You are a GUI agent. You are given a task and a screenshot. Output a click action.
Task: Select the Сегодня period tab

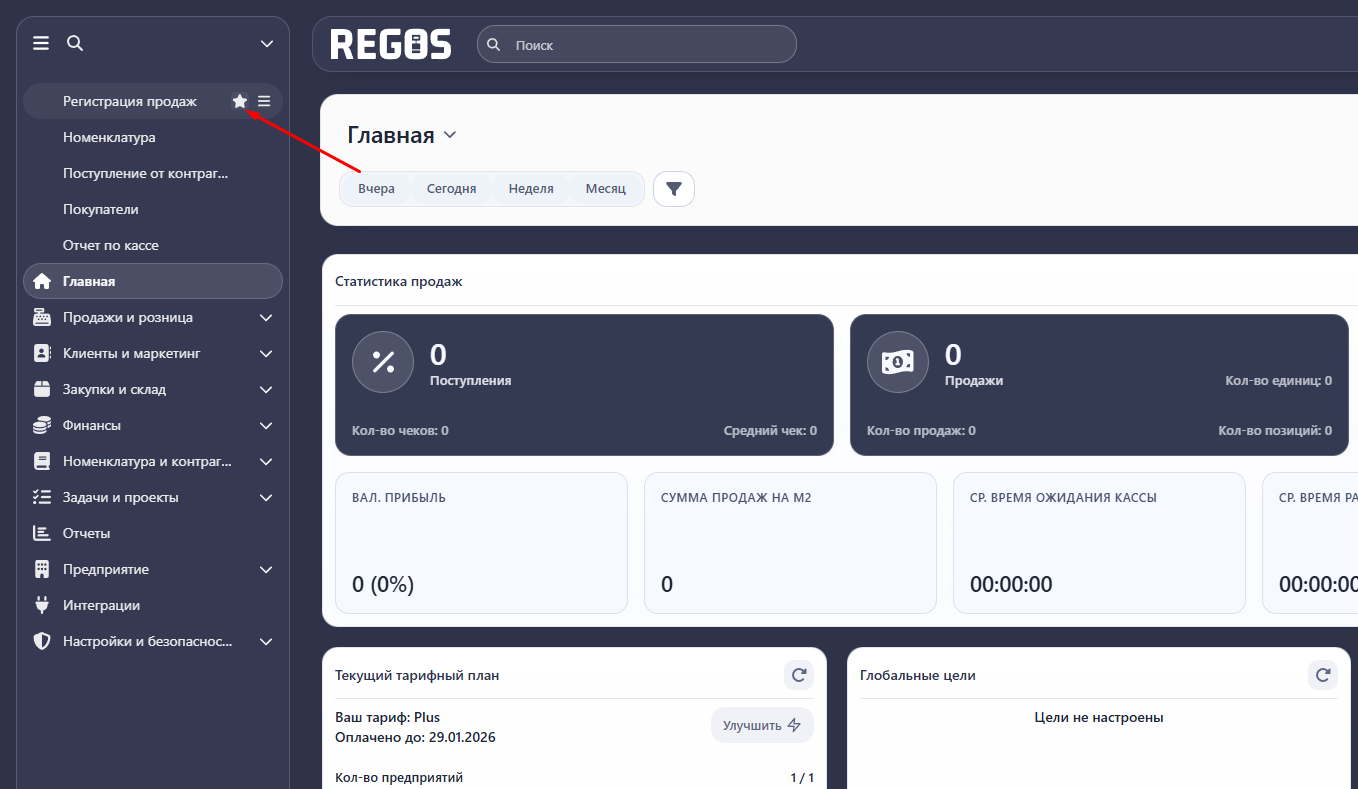(x=451, y=188)
